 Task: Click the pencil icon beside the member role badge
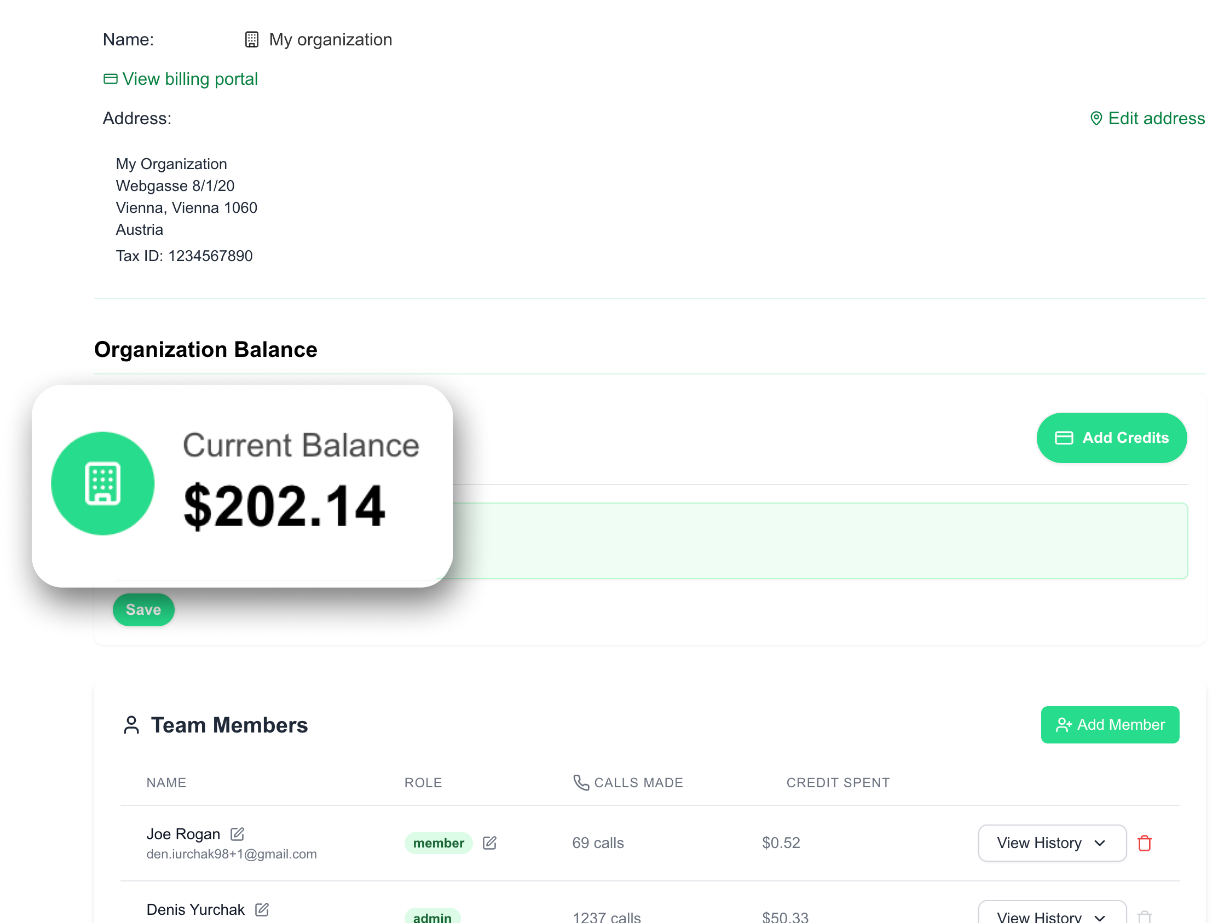[489, 843]
